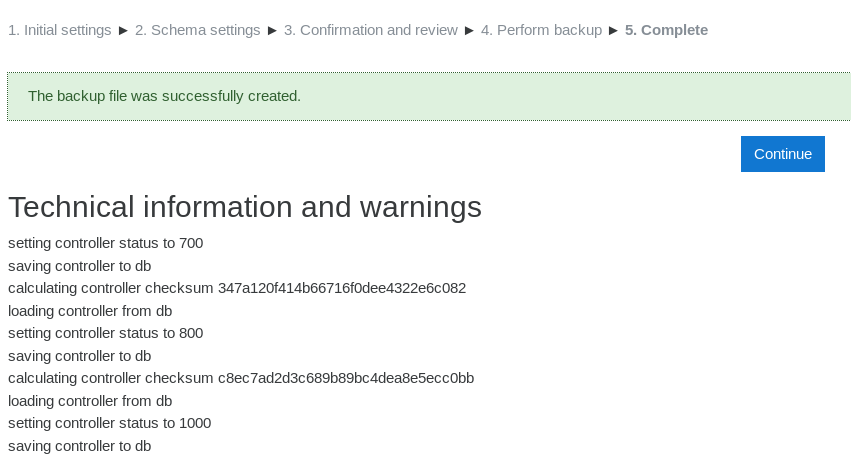The image size is (851, 469).
Task: Click the setting controller status to 700 line
Action: coord(106,243)
